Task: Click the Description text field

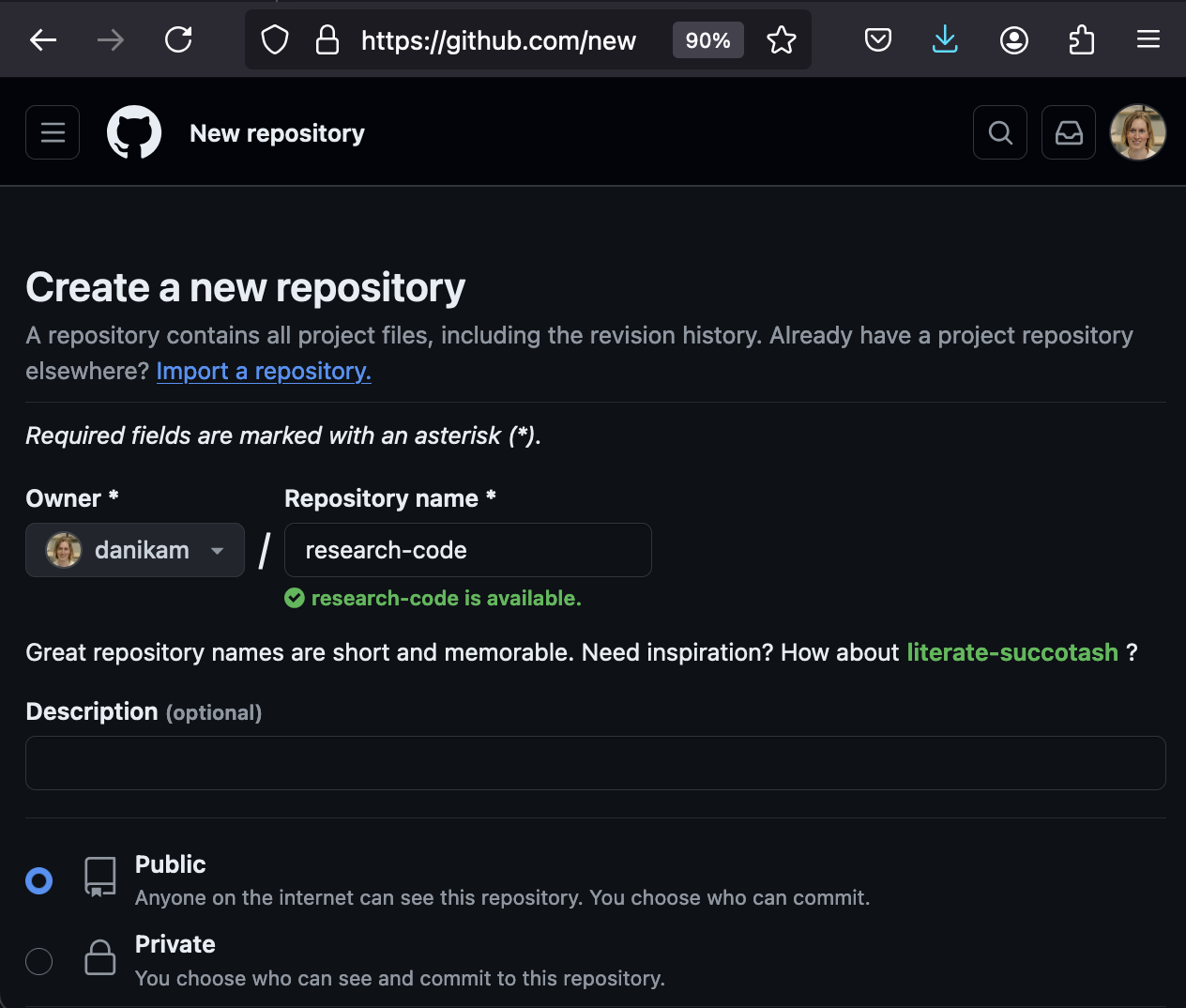Action: (x=595, y=763)
